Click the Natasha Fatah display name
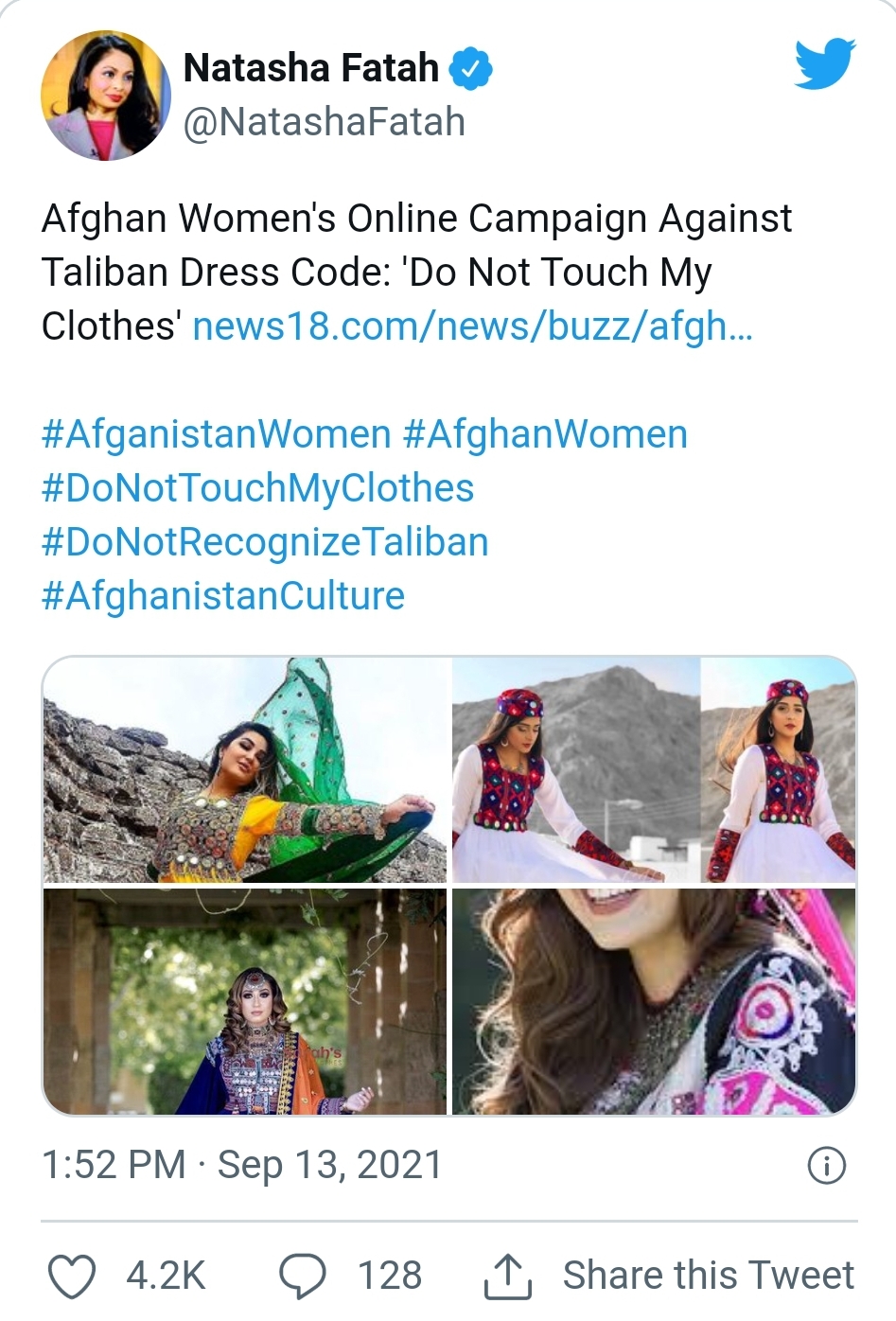This screenshot has width=896, height=1321. tap(311, 68)
